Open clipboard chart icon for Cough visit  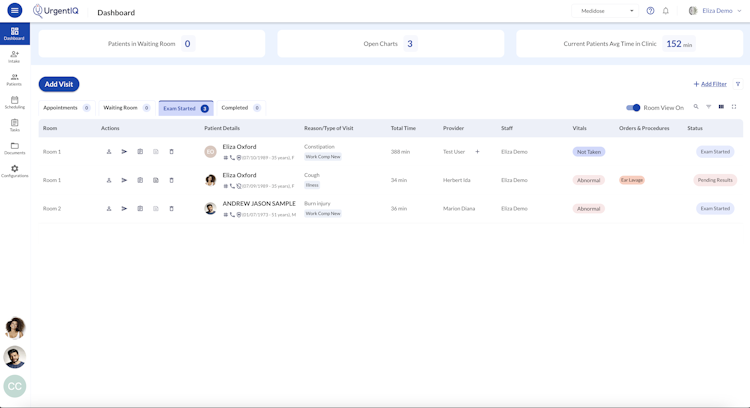coord(140,180)
